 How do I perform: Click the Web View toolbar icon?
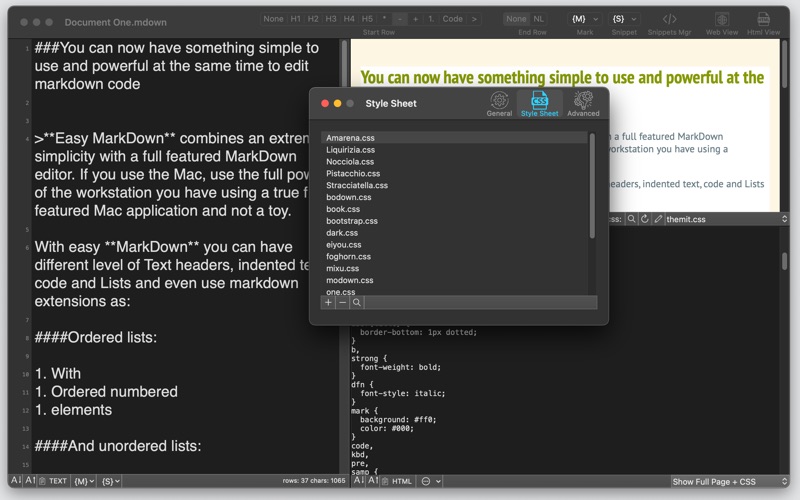click(721, 19)
